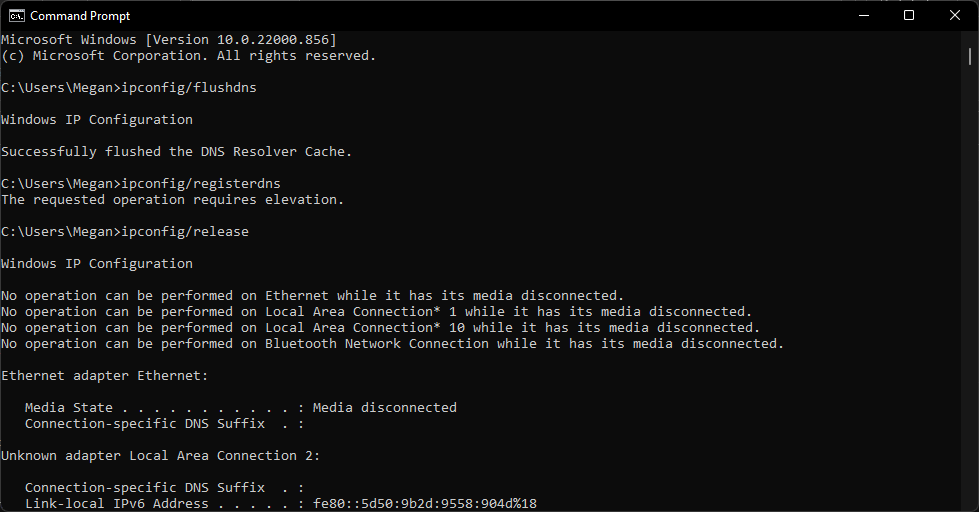Click the Bluetooth Network Connection message line
The width and height of the screenshot is (979, 512).
click(392, 344)
